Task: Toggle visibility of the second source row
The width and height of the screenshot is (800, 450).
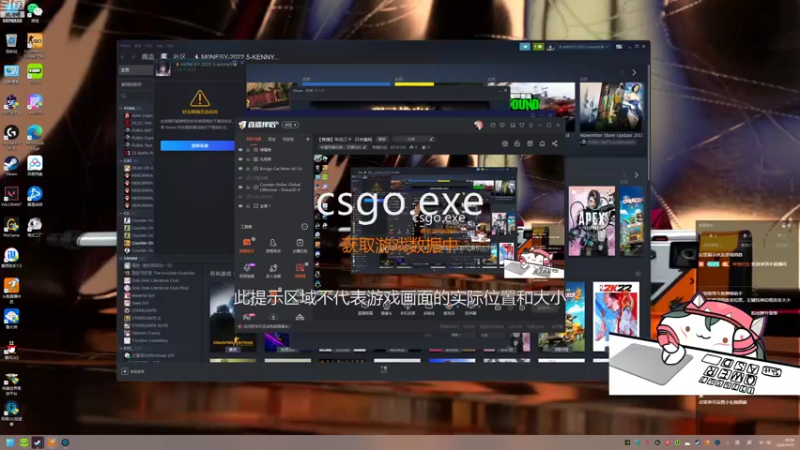Action: click(241, 159)
